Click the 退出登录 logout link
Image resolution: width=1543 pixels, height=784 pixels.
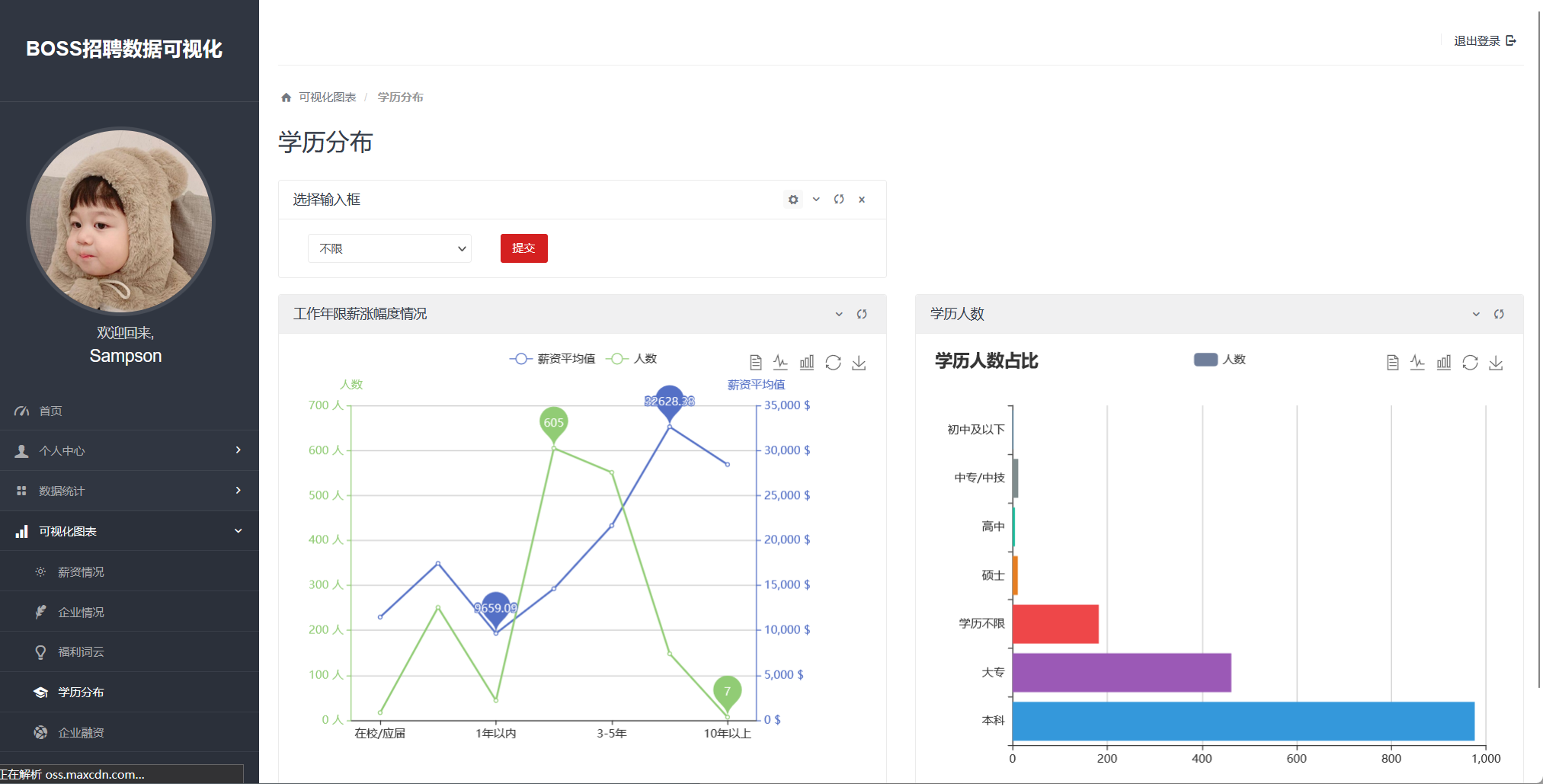click(x=1477, y=40)
